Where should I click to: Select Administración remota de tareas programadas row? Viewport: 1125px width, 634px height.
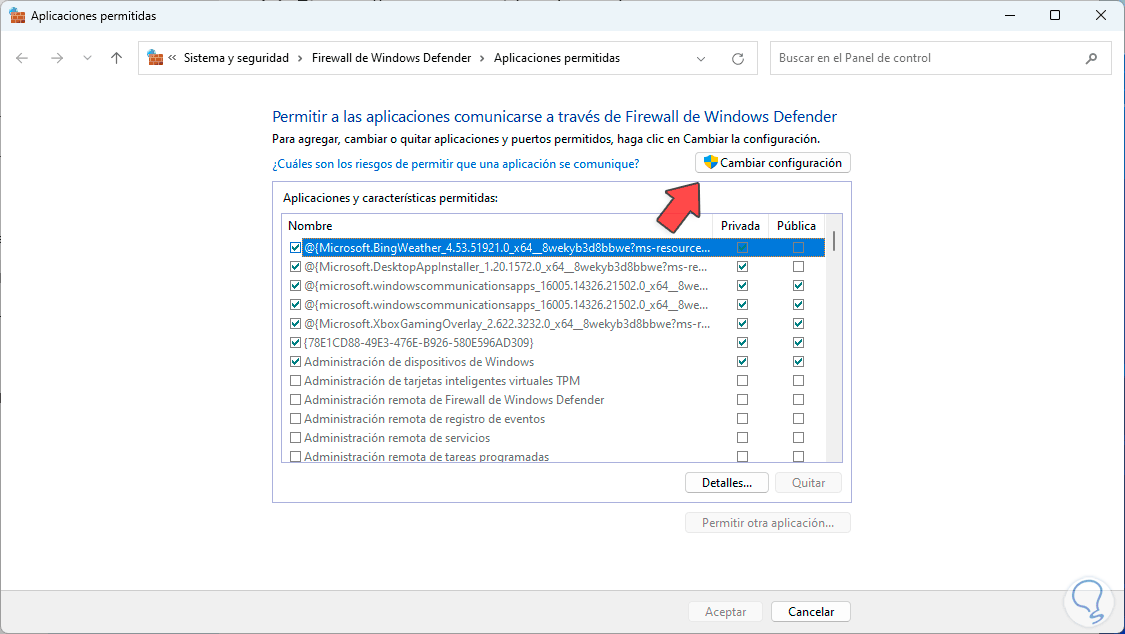pos(426,457)
